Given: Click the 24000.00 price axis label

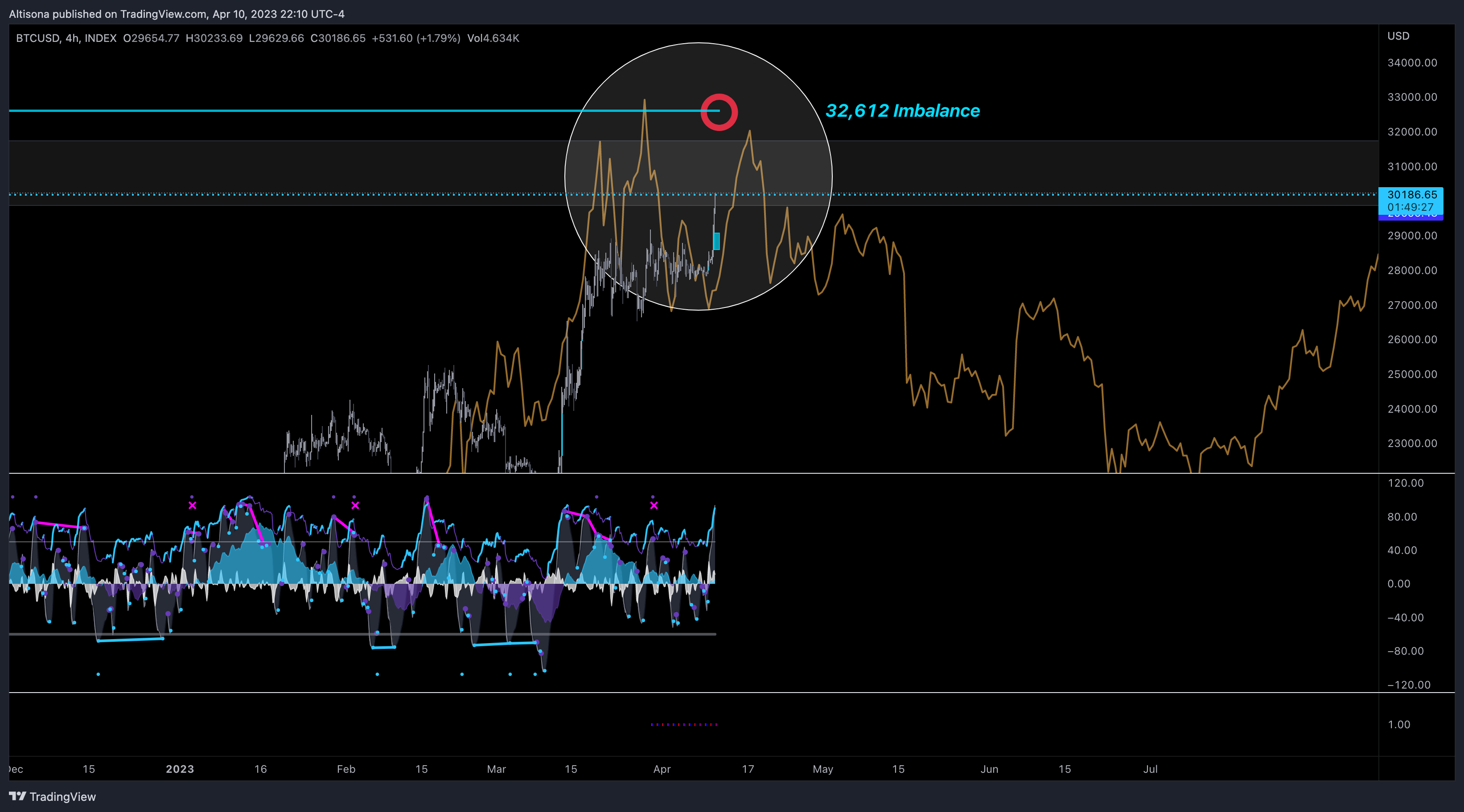Looking at the screenshot, I should (x=1412, y=409).
